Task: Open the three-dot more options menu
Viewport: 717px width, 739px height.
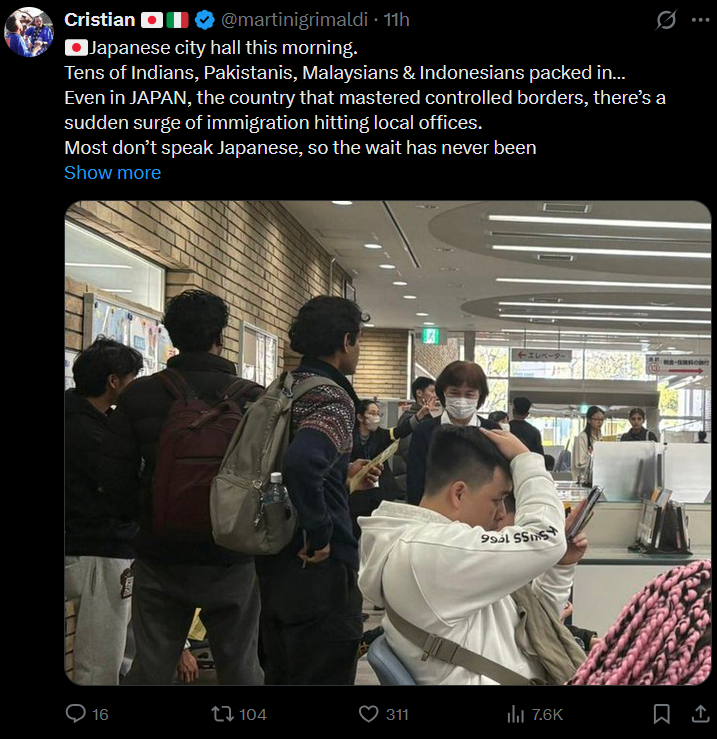Action: [701, 20]
